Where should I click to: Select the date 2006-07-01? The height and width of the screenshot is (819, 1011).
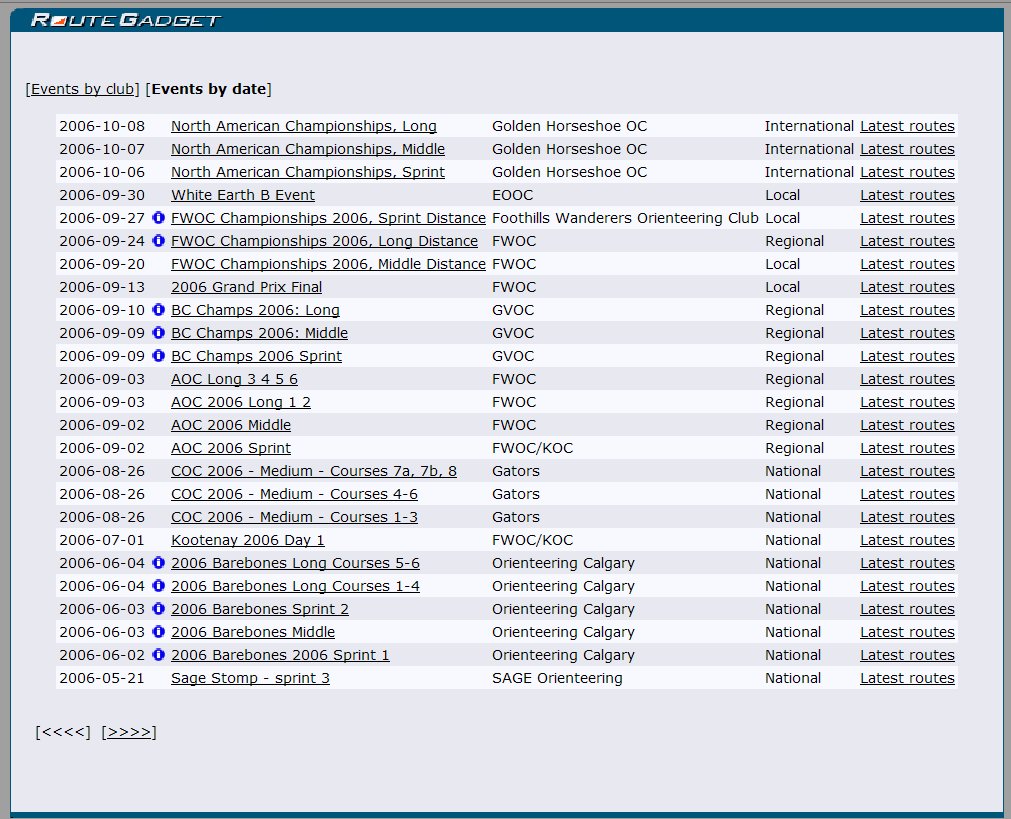[102, 540]
